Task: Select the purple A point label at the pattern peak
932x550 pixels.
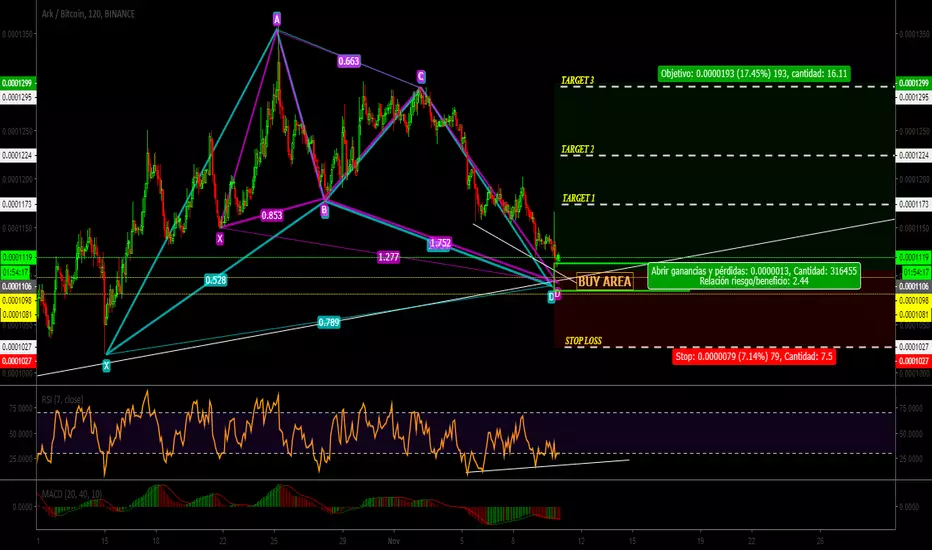Action: coord(277,20)
